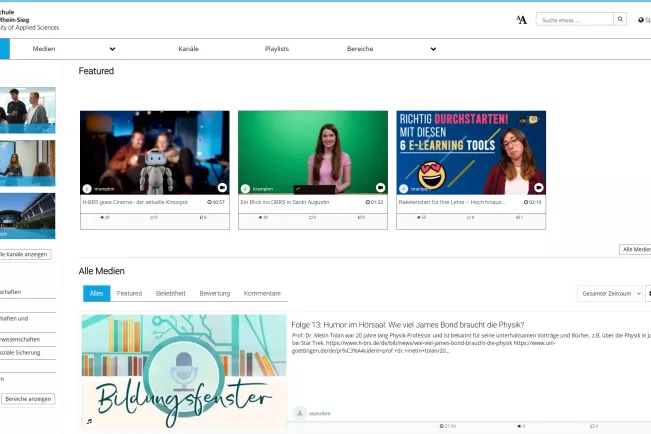Screen dimensions: 651x434
Task: Click comments icon under Ein Blick ins OBRS
Action: (310, 217)
